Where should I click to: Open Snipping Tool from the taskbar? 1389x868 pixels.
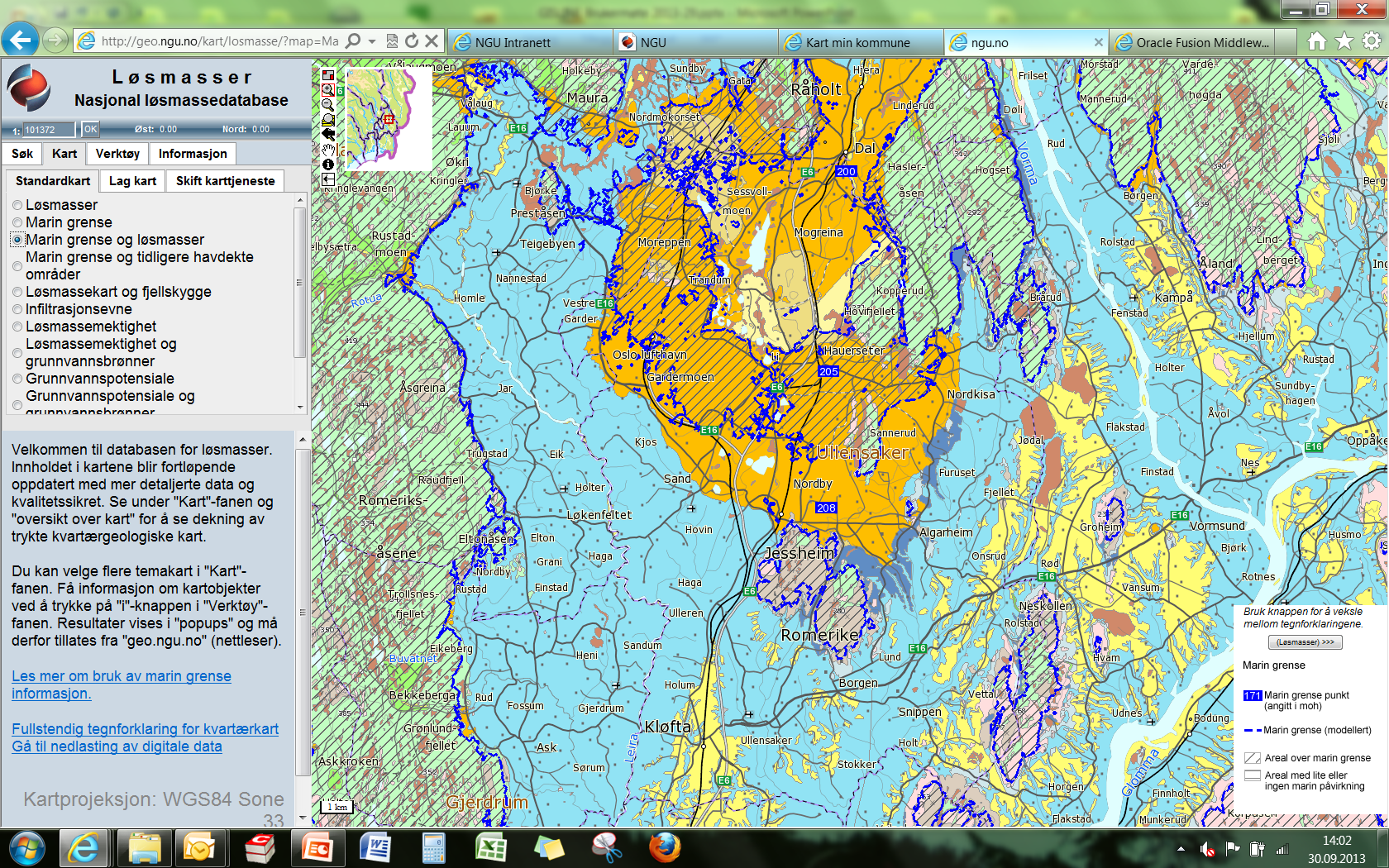click(x=607, y=848)
